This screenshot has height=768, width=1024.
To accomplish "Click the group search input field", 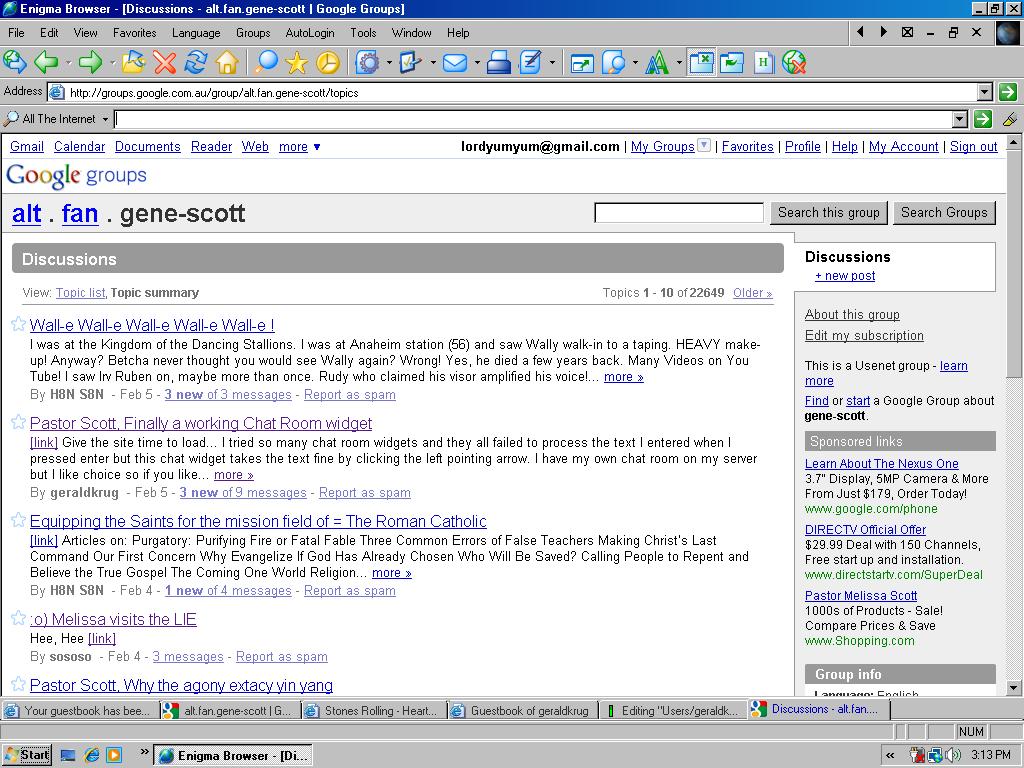I will pos(679,212).
